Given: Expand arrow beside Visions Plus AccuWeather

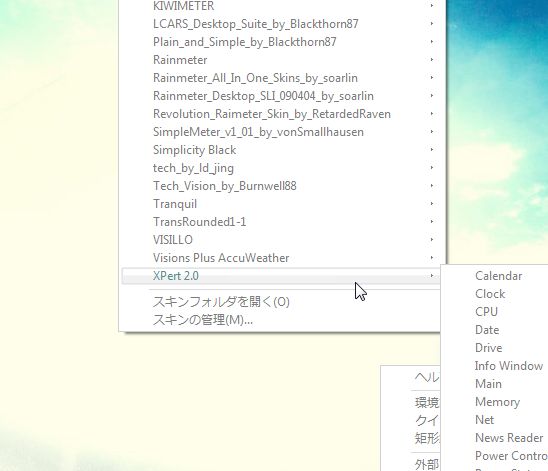Looking at the screenshot, I should point(432,258).
